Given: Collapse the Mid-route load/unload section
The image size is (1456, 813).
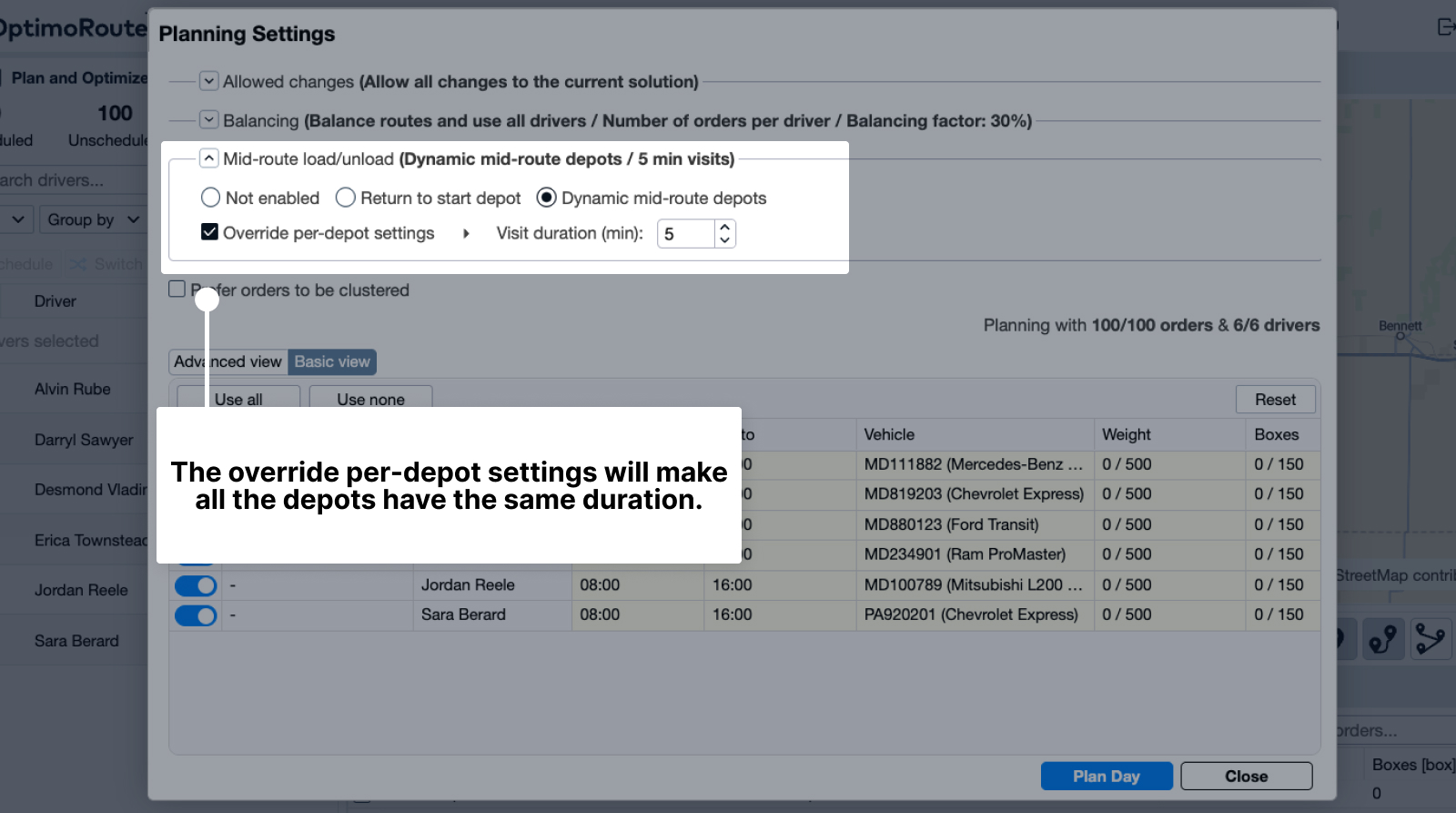Looking at the screenshot, I should (x=209, y=158).
